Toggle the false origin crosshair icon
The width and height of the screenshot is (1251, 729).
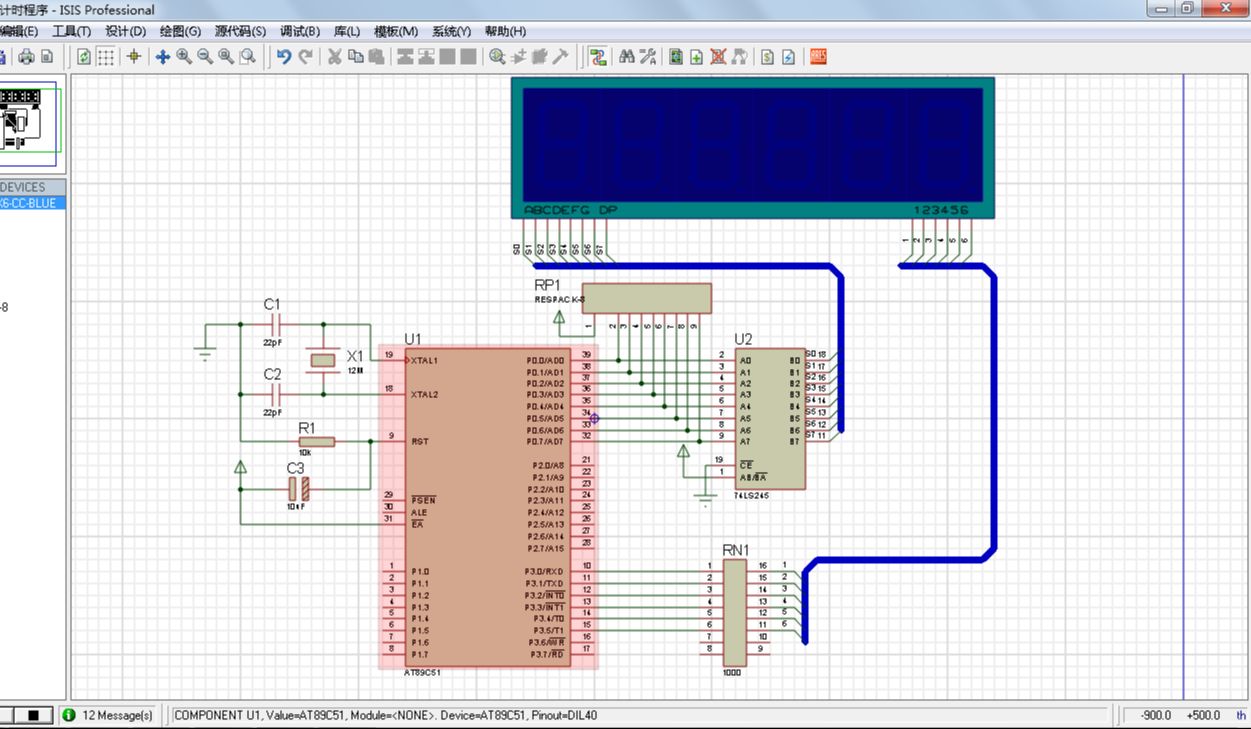click(134, 57)
